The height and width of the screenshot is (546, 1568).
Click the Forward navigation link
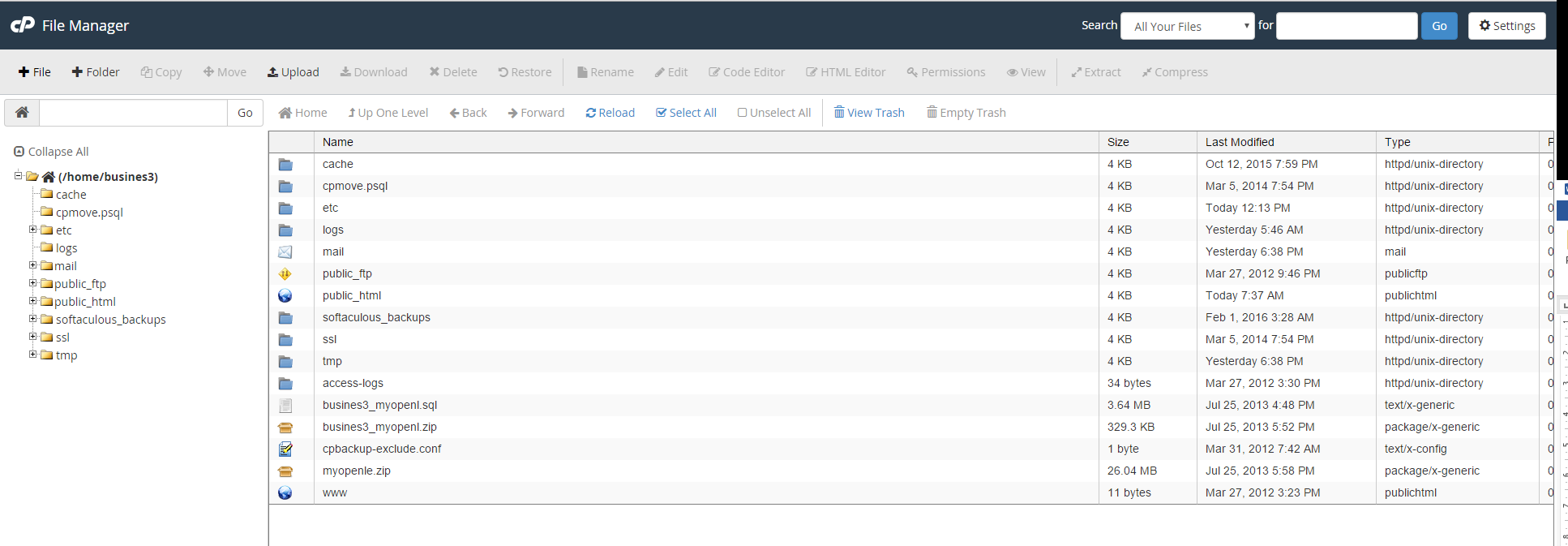coord(536,113)
